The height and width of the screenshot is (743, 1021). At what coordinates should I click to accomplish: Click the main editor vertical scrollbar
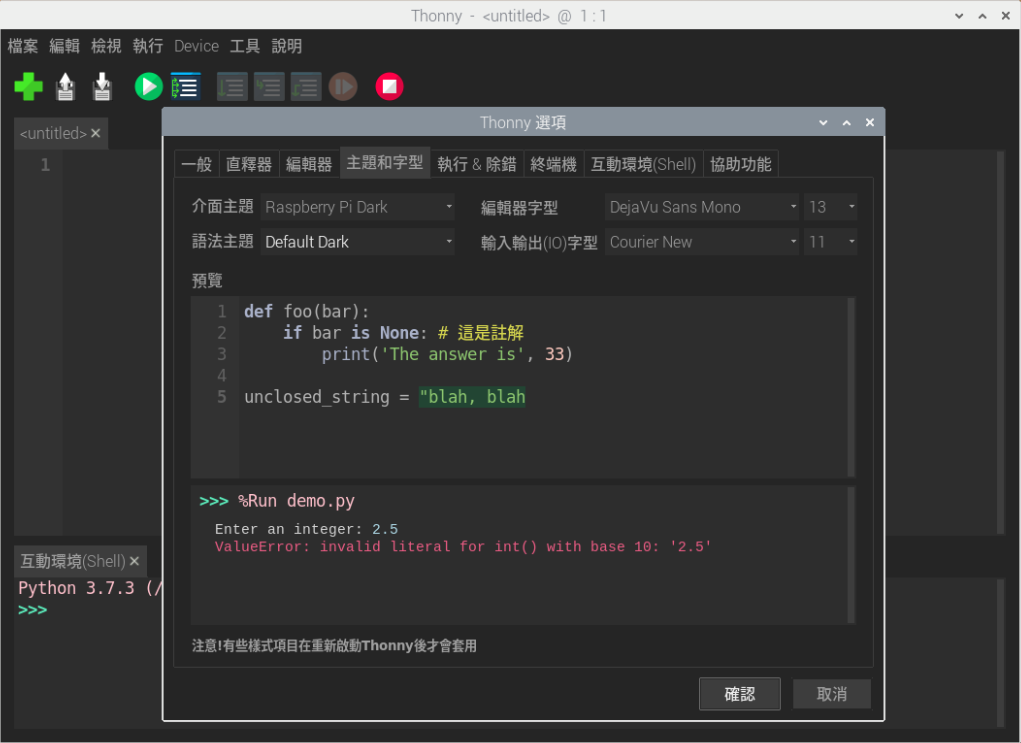tap(1001, 343)
